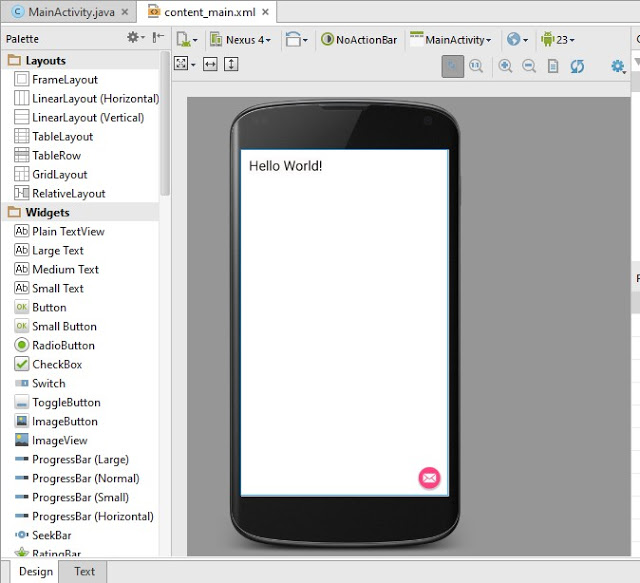This screenshot has width=640, height=583.
Task: Close the MainActivity.java tab
Action: coord(125,12)
